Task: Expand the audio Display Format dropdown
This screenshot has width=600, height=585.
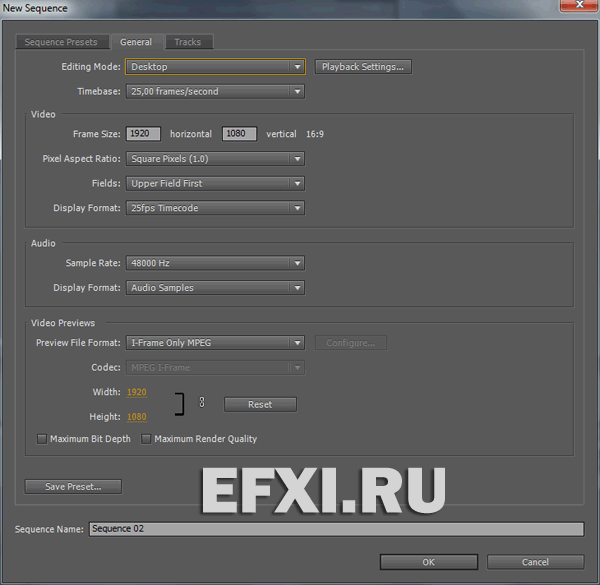Action: coord(215,288)
